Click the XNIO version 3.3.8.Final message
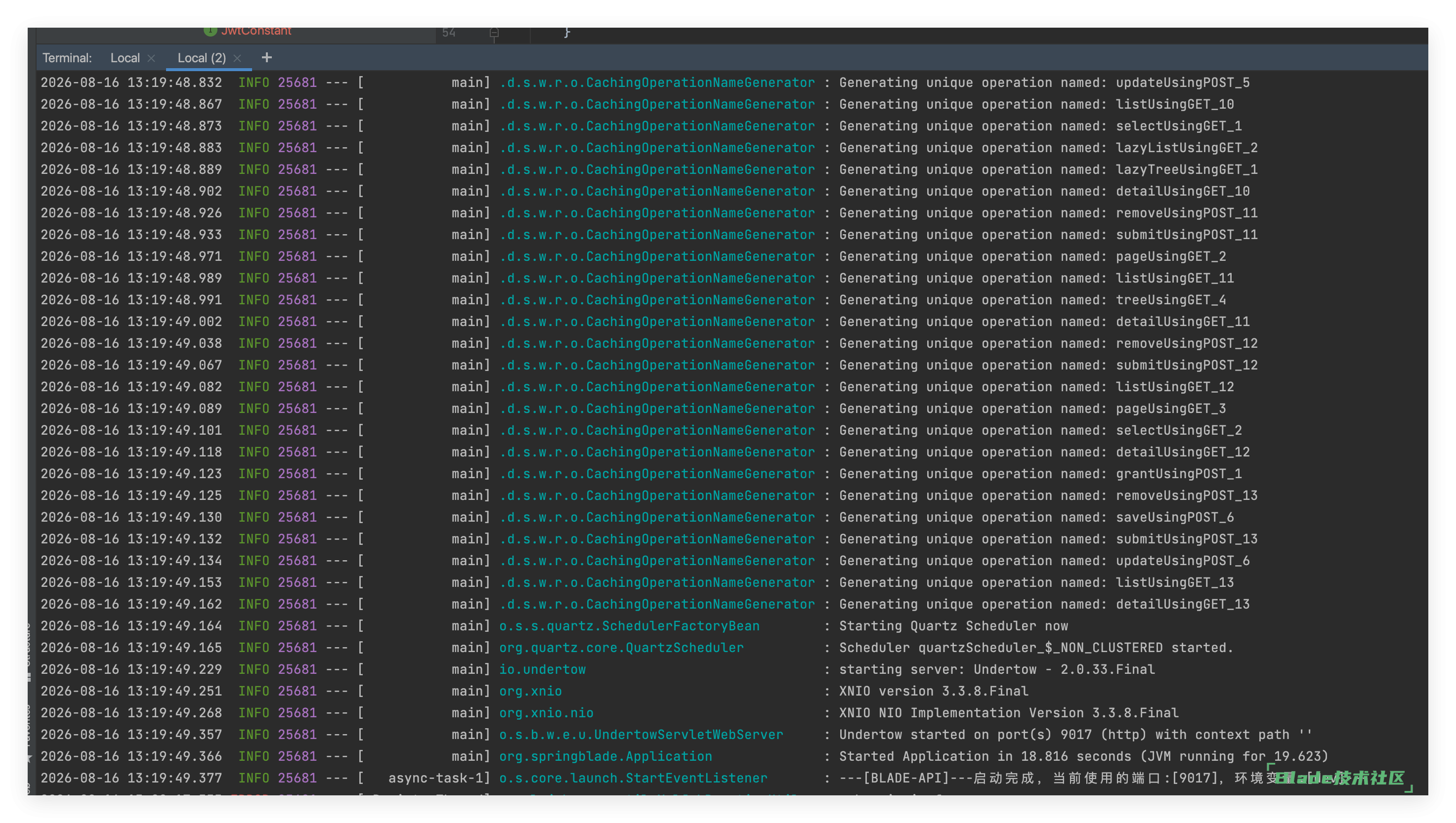The height and width of the screenshot is (823, 1456). pyautogui.click(x=934, y=691)
